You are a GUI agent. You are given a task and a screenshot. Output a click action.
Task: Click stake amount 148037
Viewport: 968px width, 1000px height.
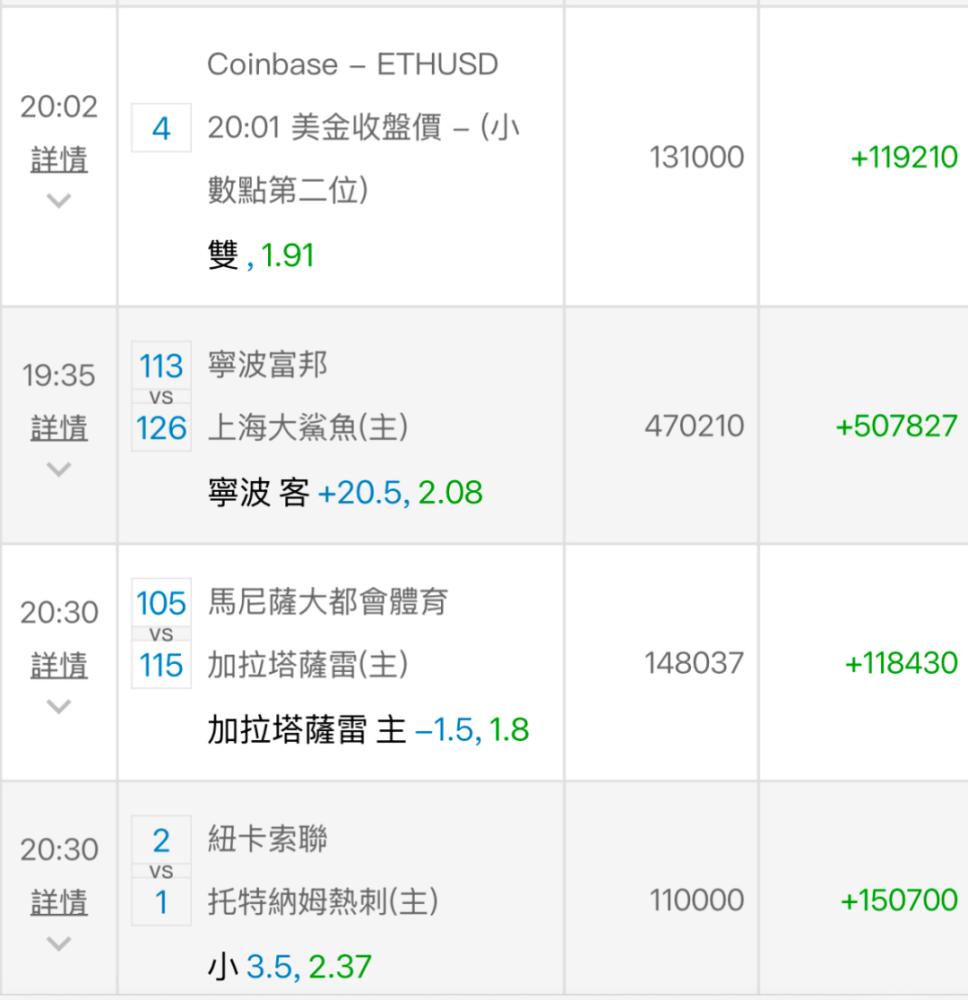(696, 663)
